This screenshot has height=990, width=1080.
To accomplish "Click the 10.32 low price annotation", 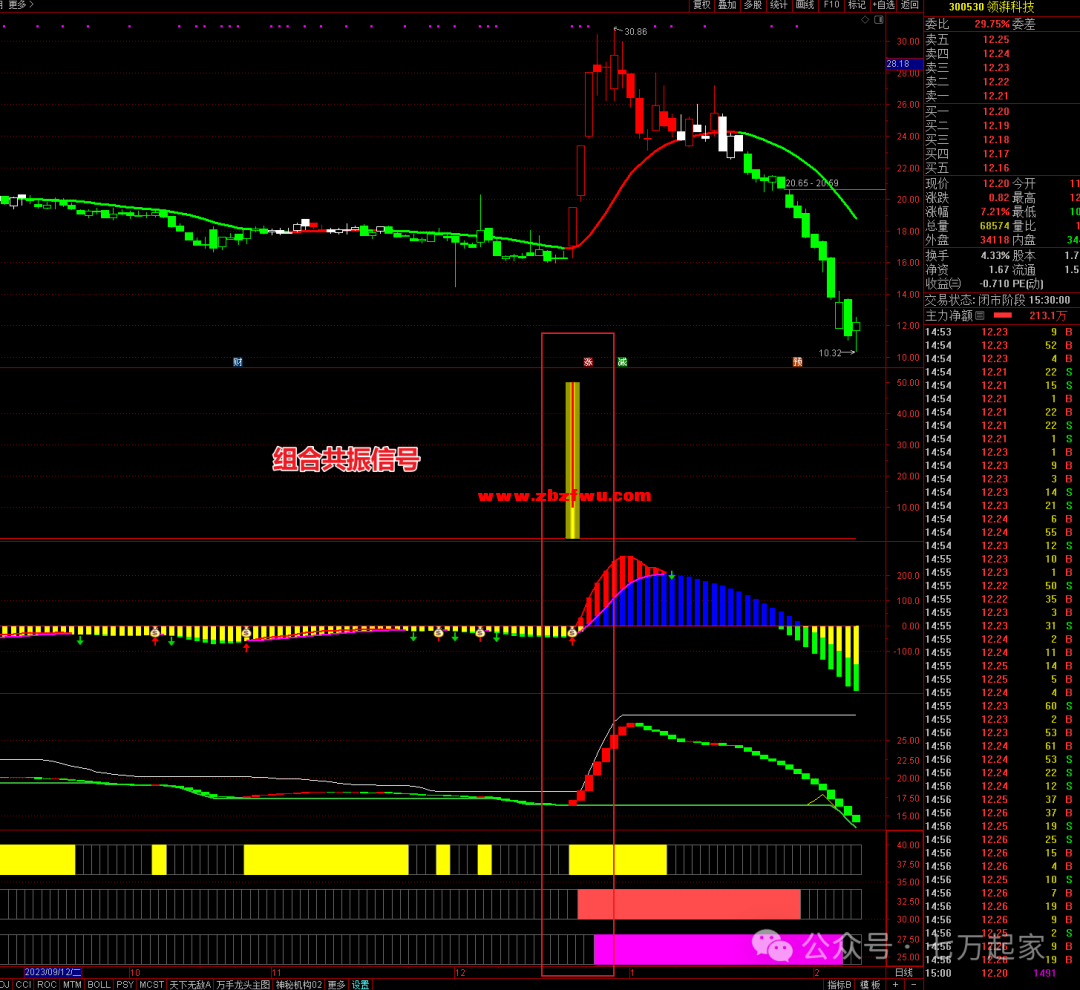I will 830,353.
